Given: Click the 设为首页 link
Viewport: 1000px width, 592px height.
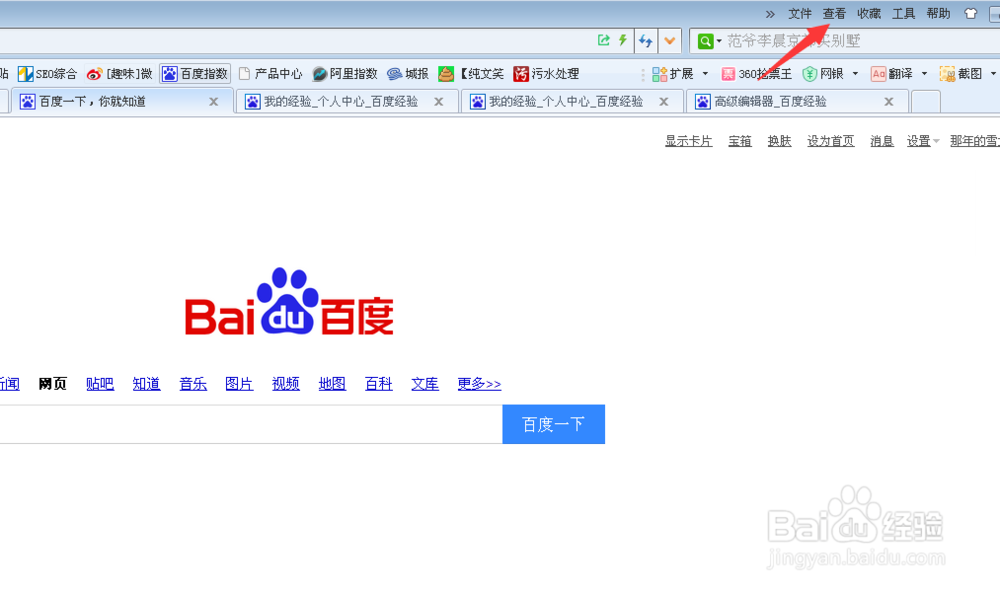Looking at the screenshot, I should [830, 141].
